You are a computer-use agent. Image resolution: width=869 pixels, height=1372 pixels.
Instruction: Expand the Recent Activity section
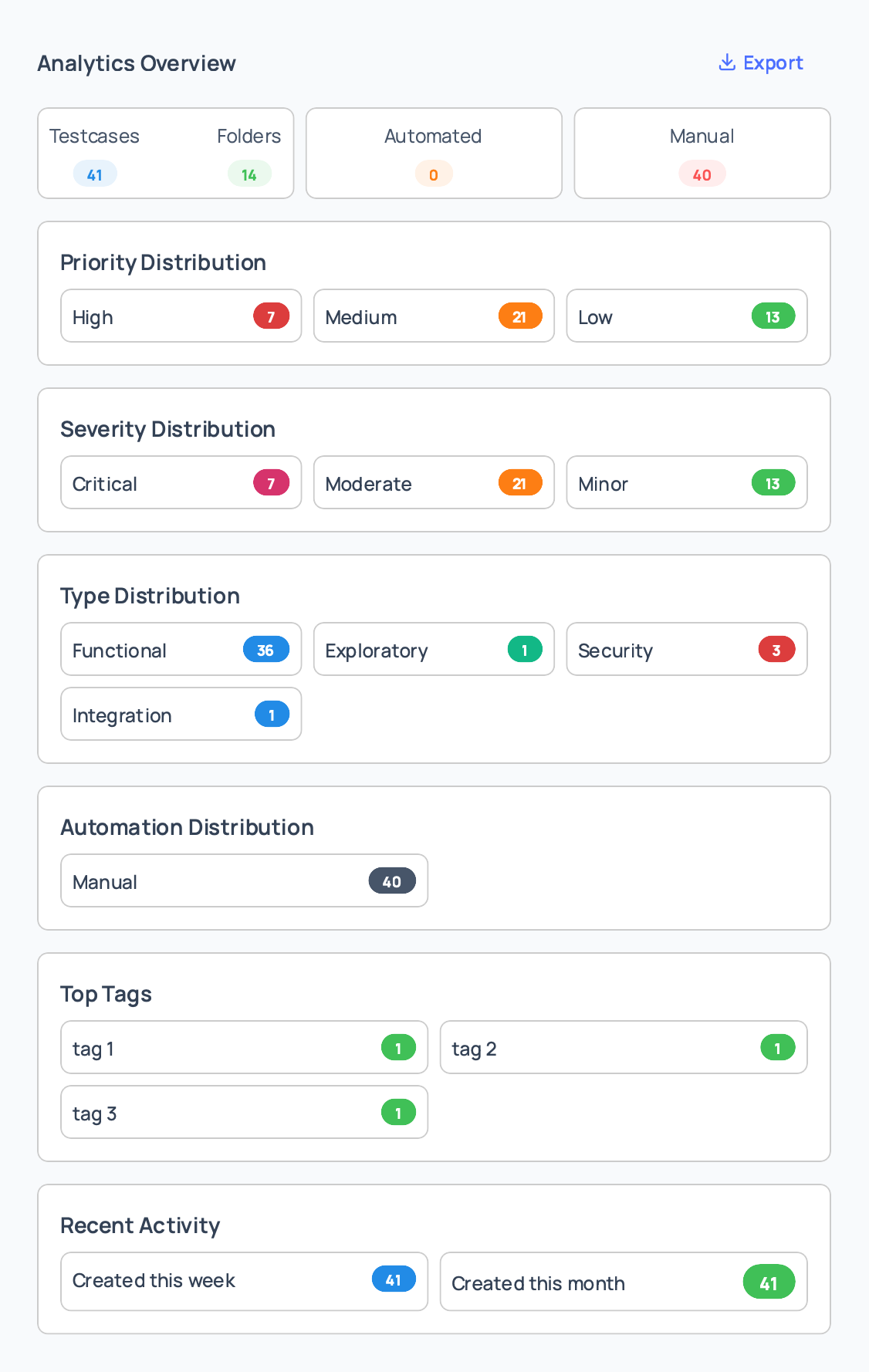tap(140, 1225)
